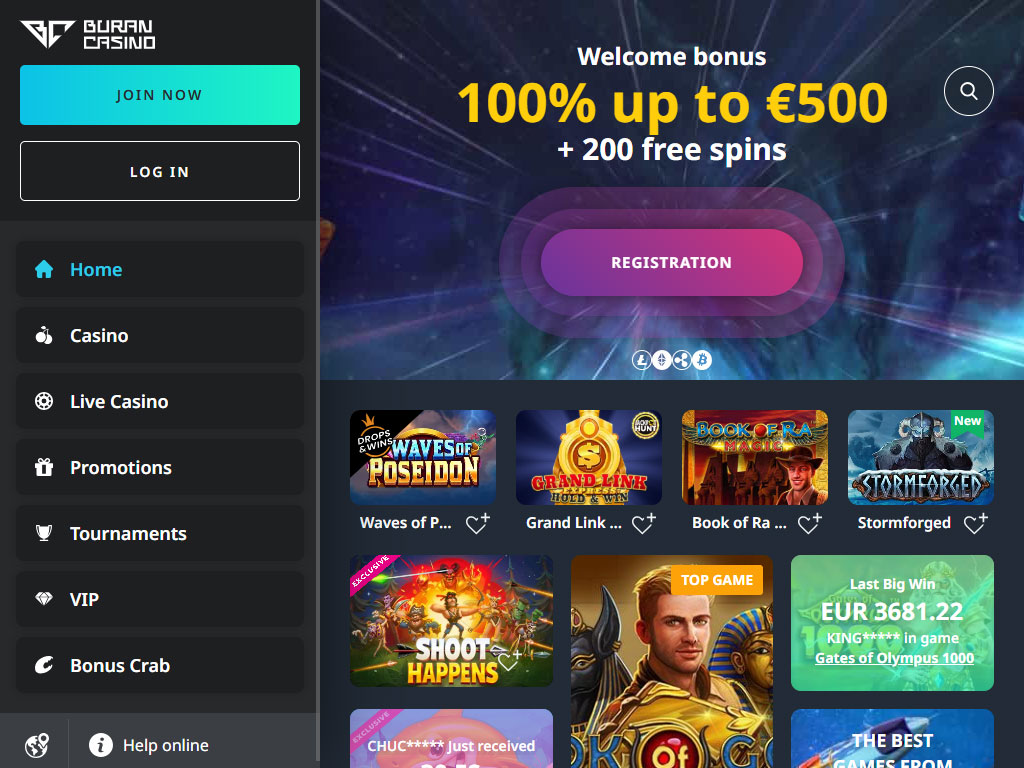Open the Bonus Crab menu item
This screenshot has width=1024, height=768.
pyautogui.click(x=160, y=665)
